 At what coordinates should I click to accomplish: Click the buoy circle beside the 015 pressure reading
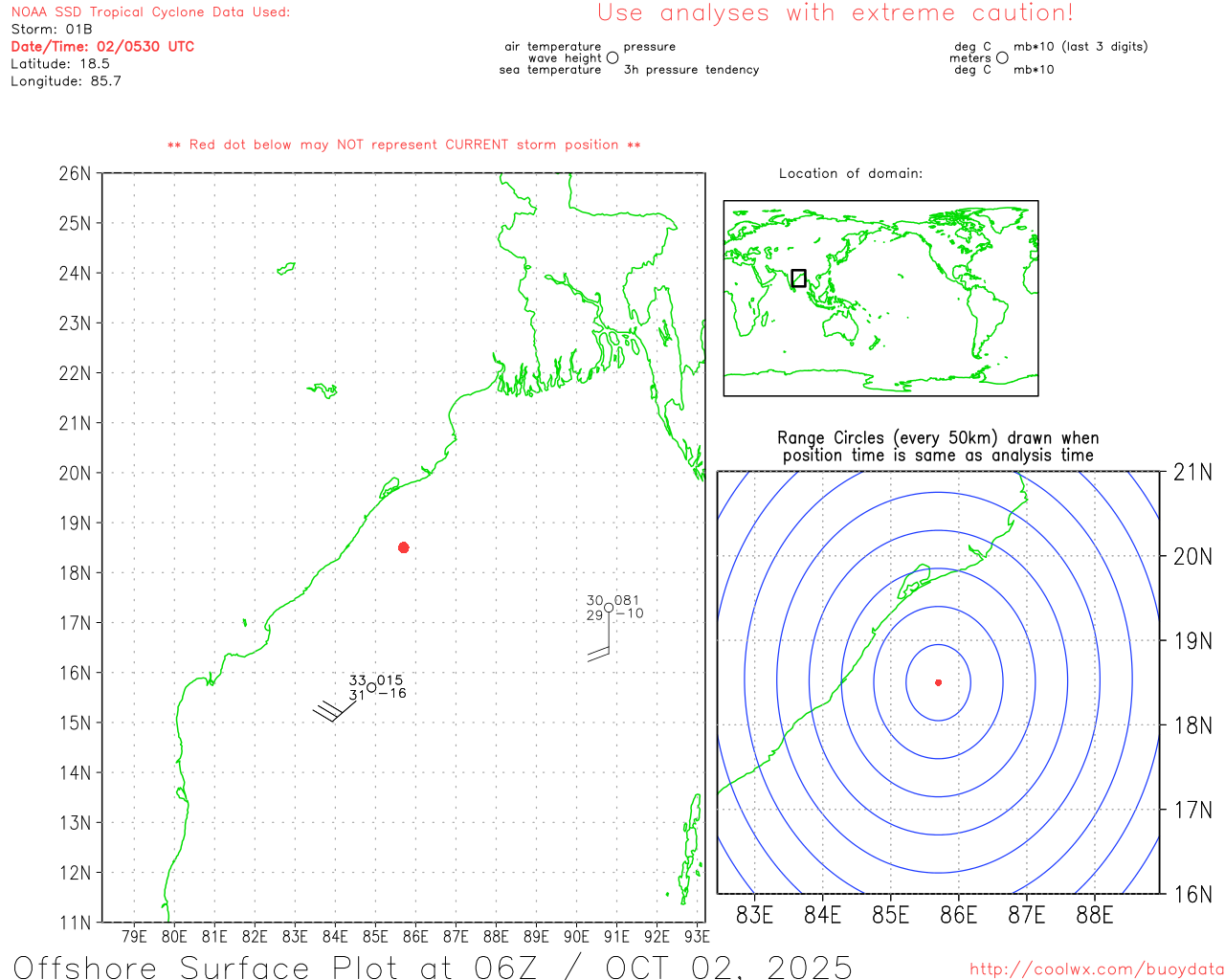(x=371, y=687)
